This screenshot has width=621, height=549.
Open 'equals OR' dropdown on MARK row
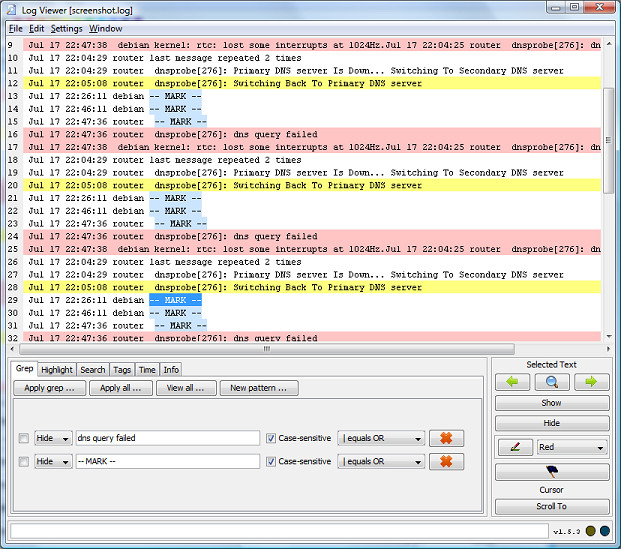coord(381,461)
